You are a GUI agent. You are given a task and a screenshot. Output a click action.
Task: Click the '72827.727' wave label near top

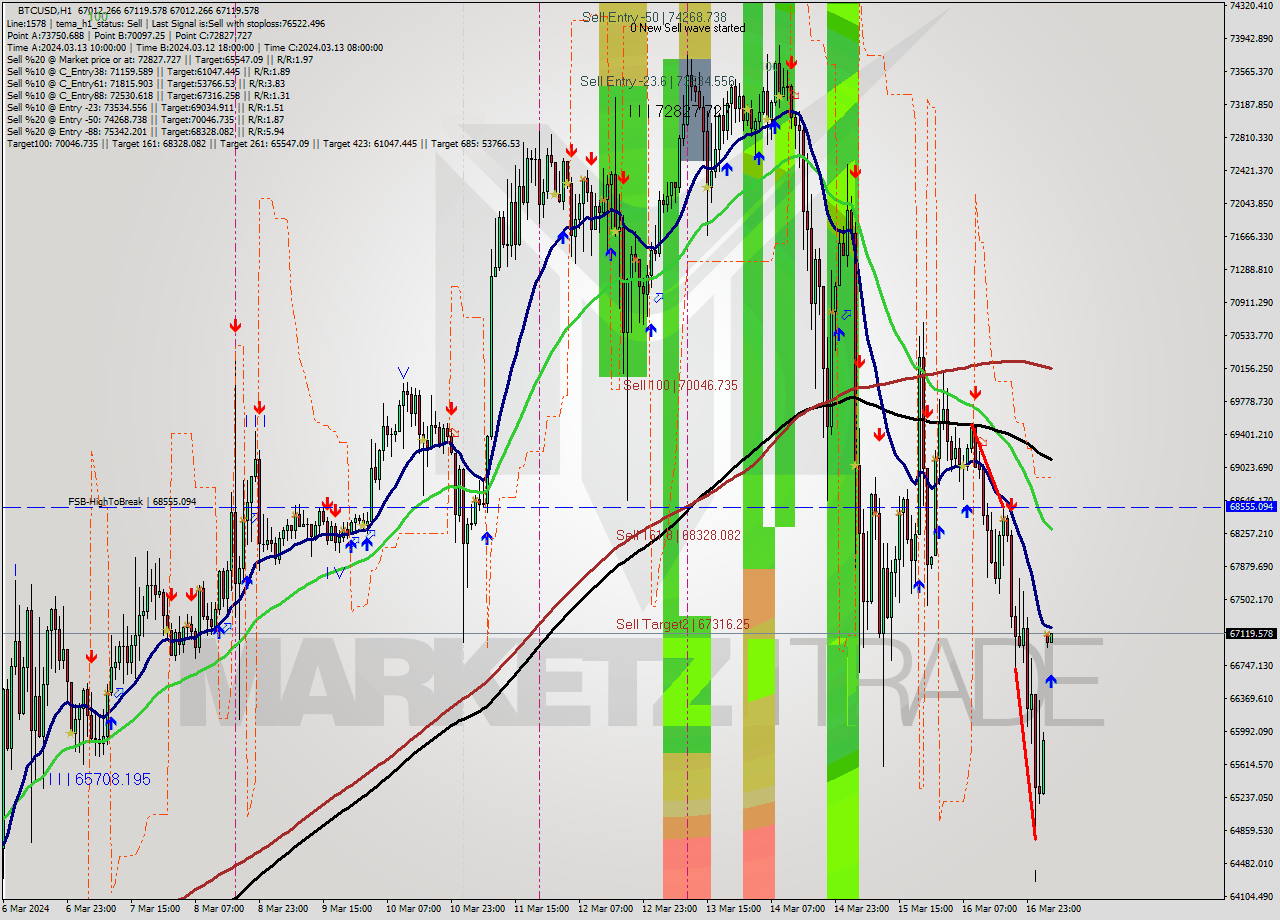click(x=679, y=111)
